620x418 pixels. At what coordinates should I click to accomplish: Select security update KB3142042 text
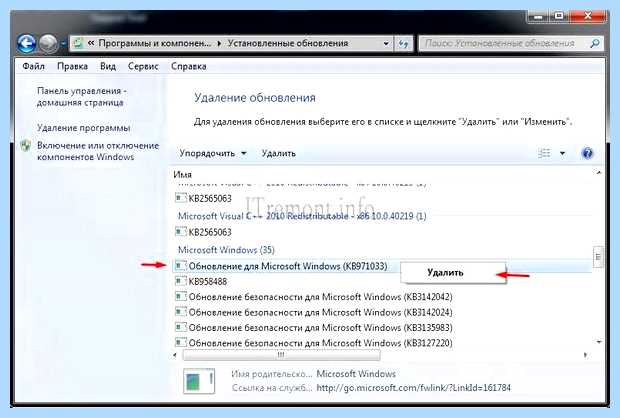320,297
